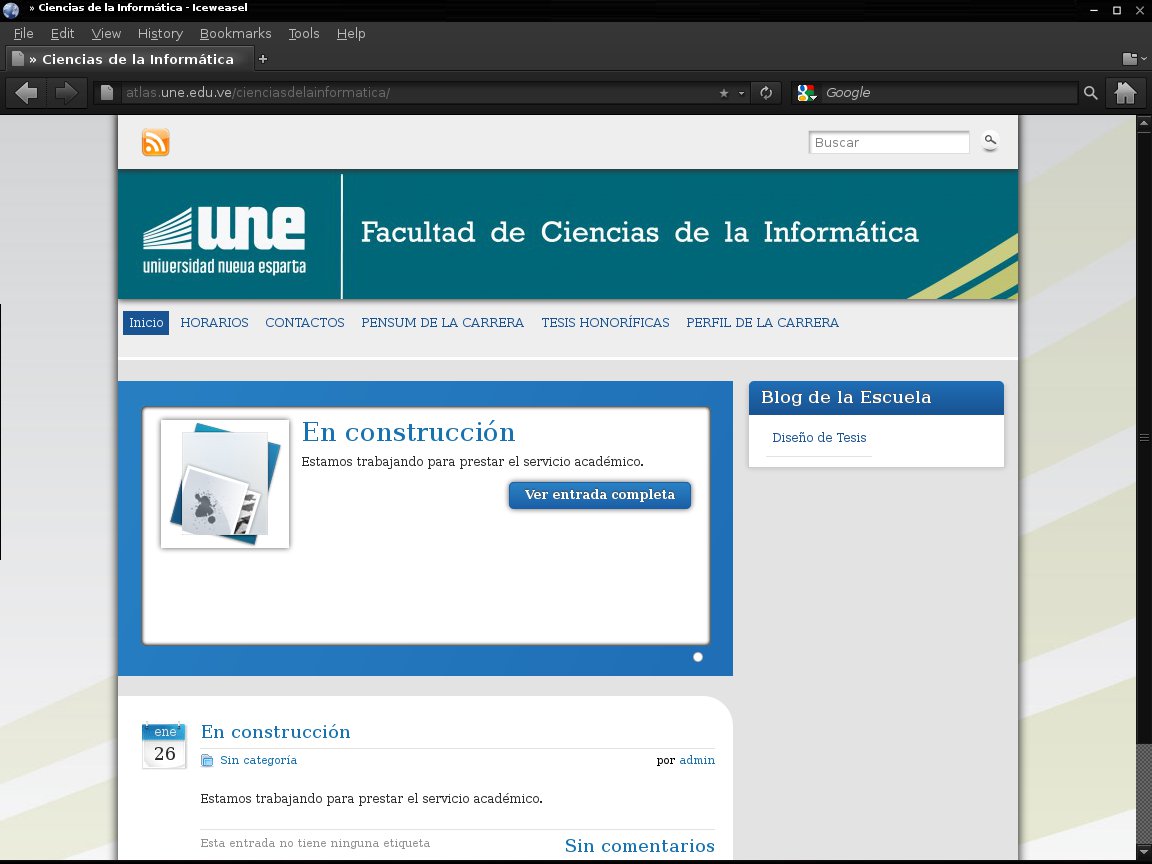The height and width of the screenshot is (864, 1152).
Task: Click the scrollbar down arrow
Action: [1144, 852]
